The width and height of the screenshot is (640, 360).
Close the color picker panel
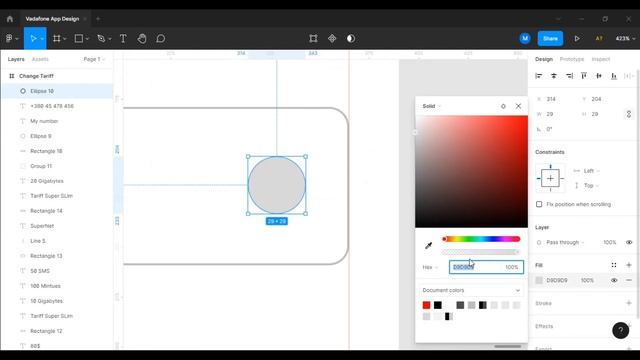point(518,106)
